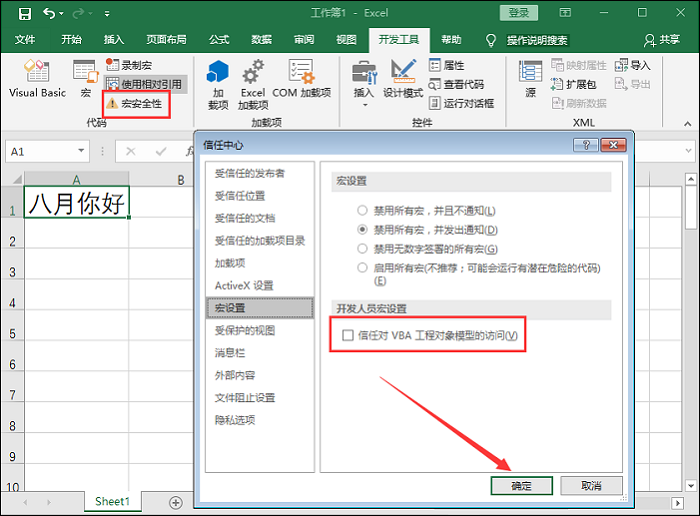The height and width of the screenshot is (516, 700).
Task: Select 隐私选项 category
Action: point(260,420)
